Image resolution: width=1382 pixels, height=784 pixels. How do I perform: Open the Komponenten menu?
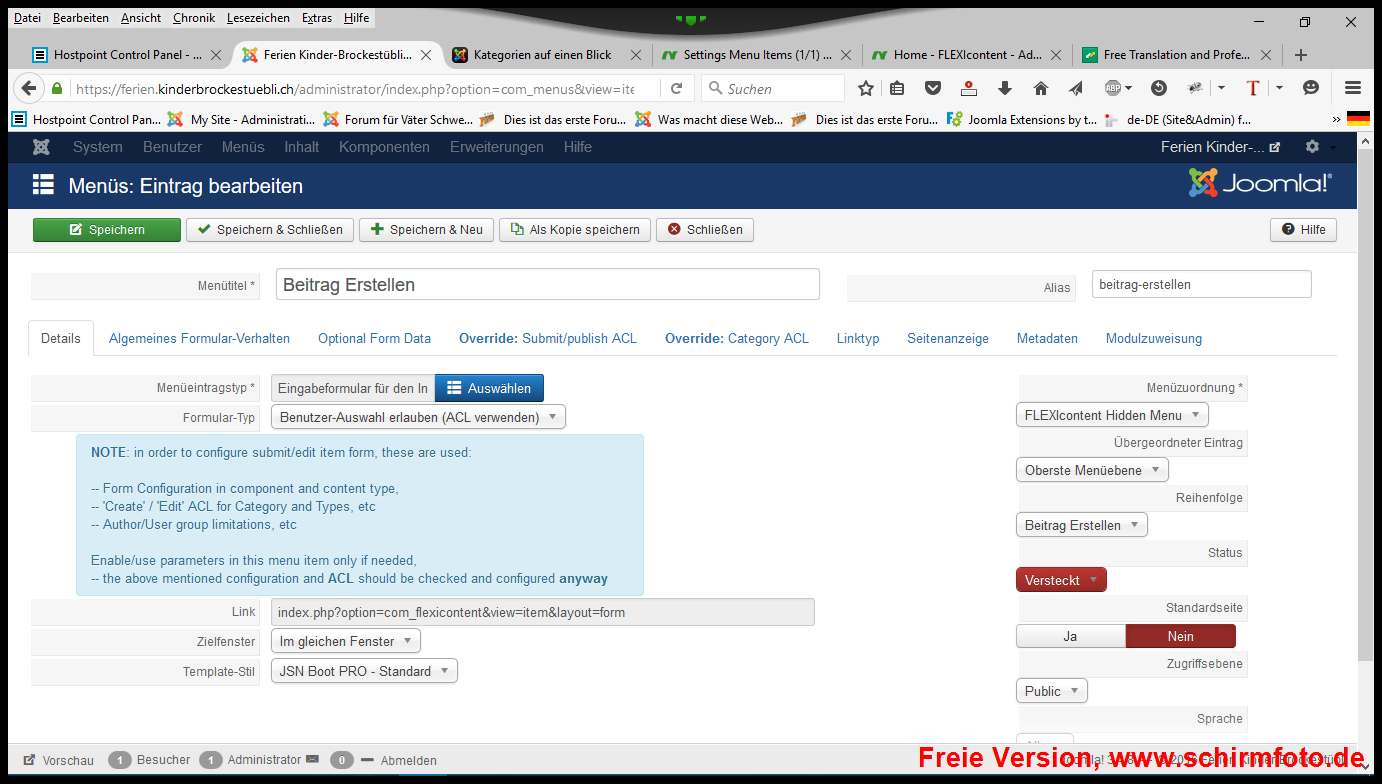384,147
